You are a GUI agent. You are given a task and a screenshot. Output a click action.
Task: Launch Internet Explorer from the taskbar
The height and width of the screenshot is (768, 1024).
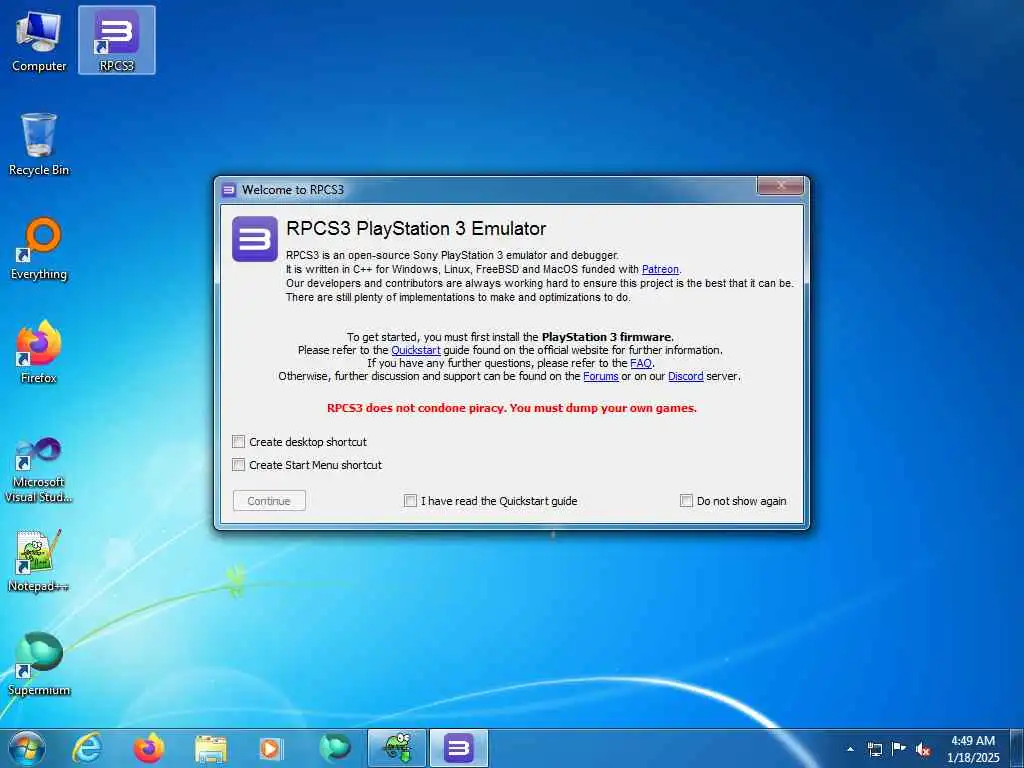point(87,748)
